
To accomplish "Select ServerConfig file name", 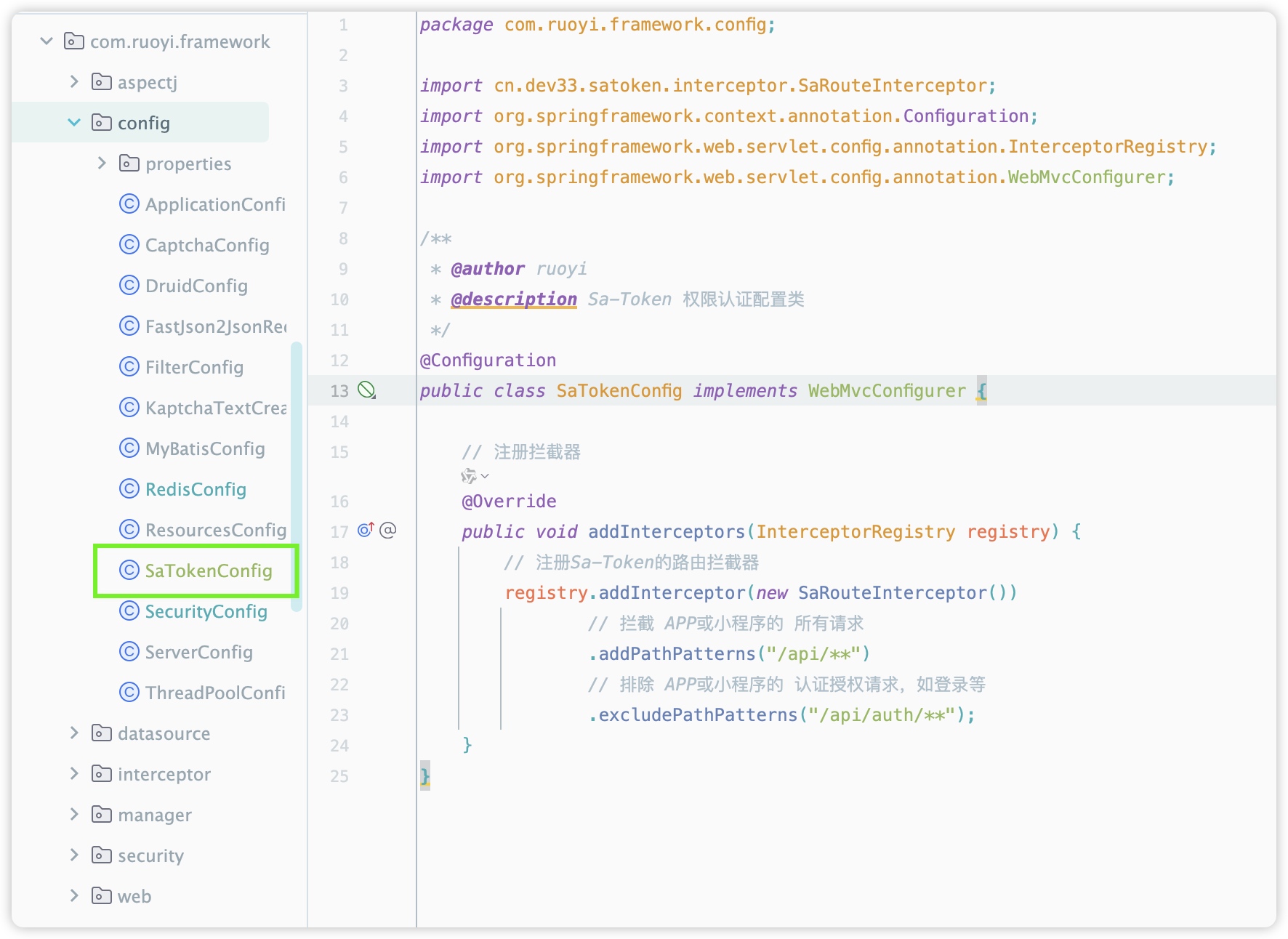I will [x=199, y=652].
